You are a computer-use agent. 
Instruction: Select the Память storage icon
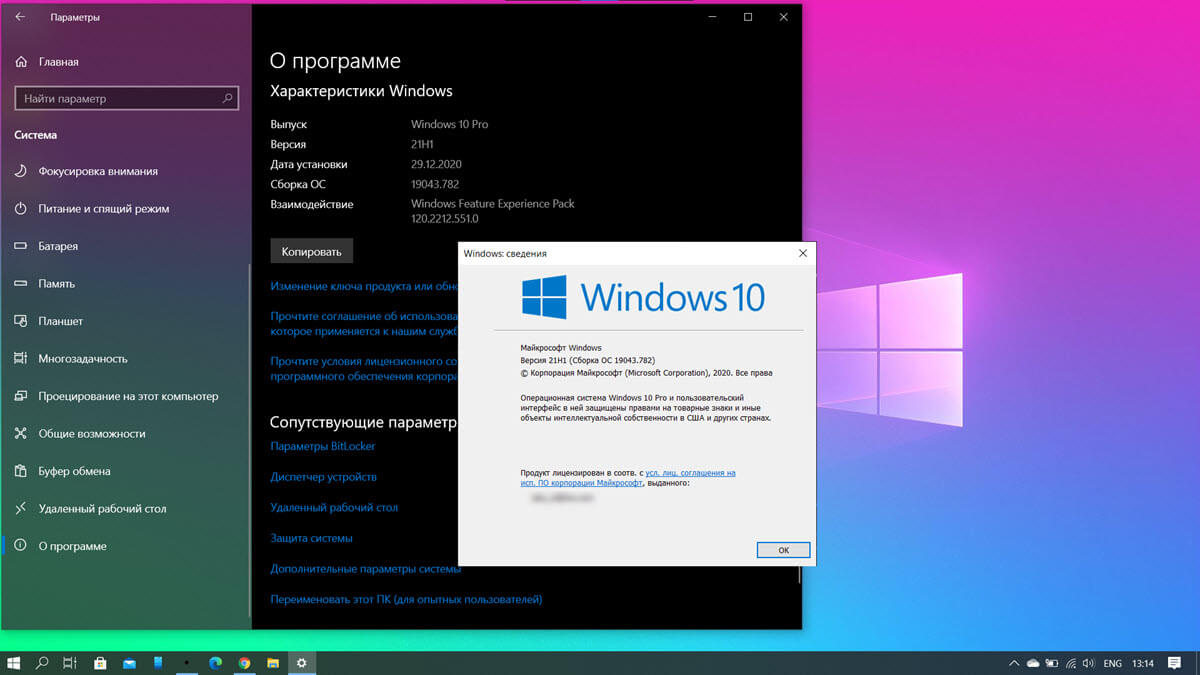(20, 284)
